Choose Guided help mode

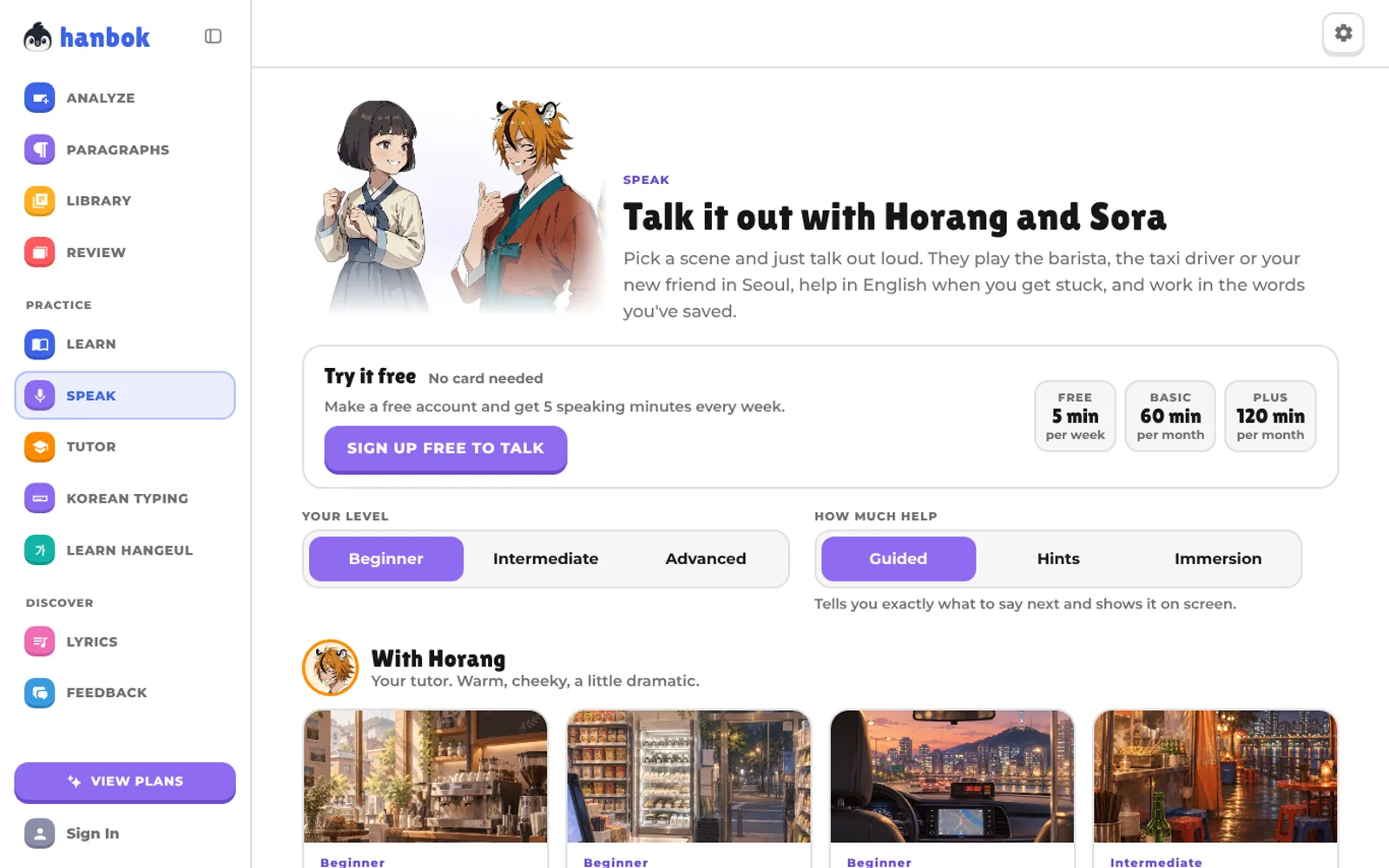tap(899, 559)
